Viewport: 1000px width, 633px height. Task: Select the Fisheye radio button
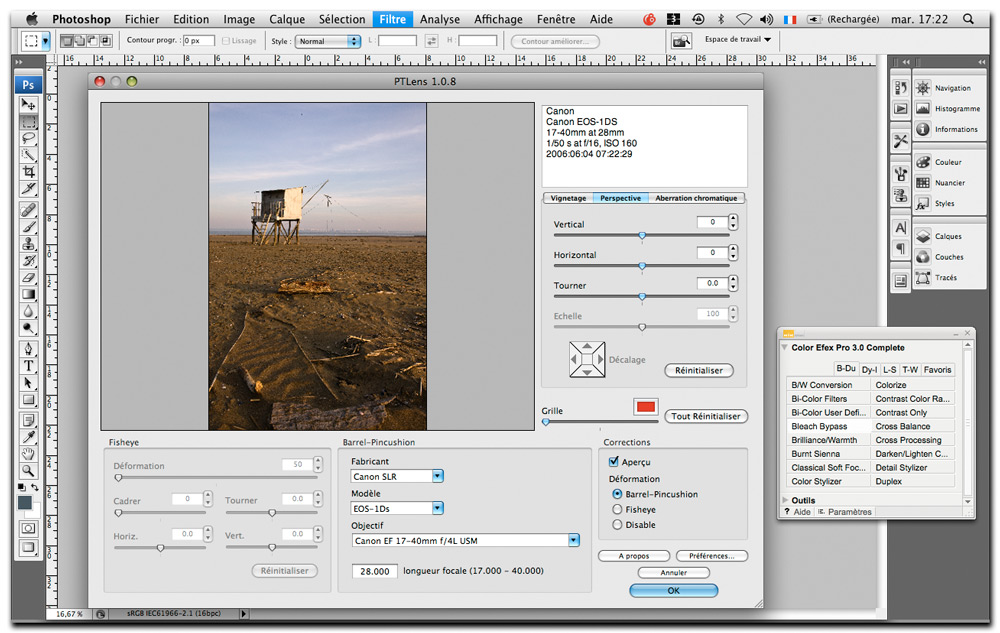pyautogui.click(x=617, y=509)
